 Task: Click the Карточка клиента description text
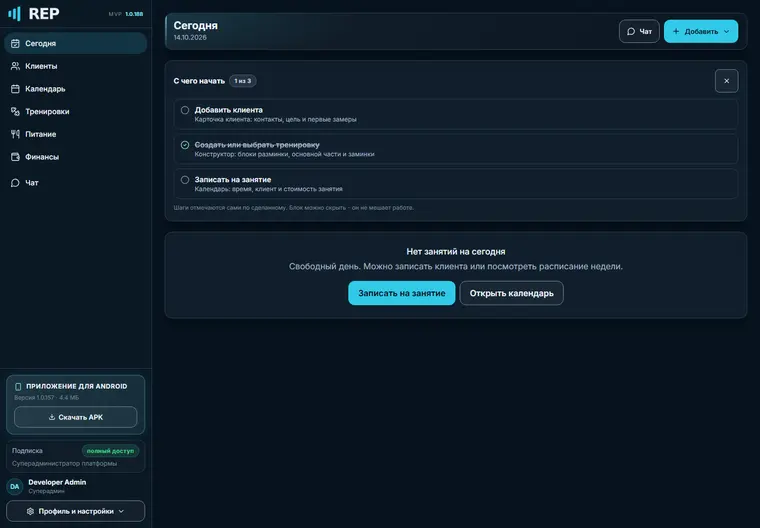click(275, 119)
